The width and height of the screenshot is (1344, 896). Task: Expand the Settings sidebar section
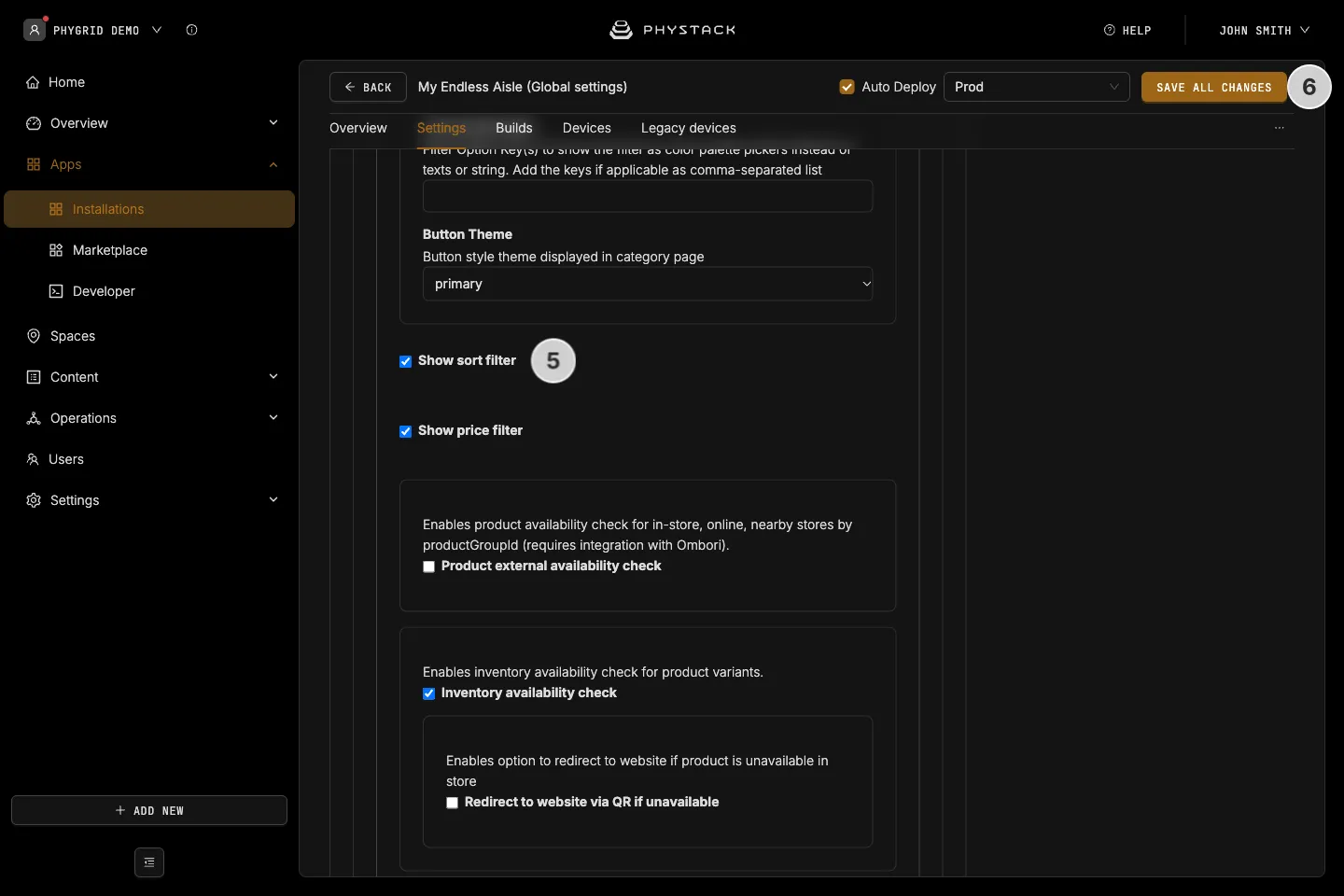[x=273, y=500]
